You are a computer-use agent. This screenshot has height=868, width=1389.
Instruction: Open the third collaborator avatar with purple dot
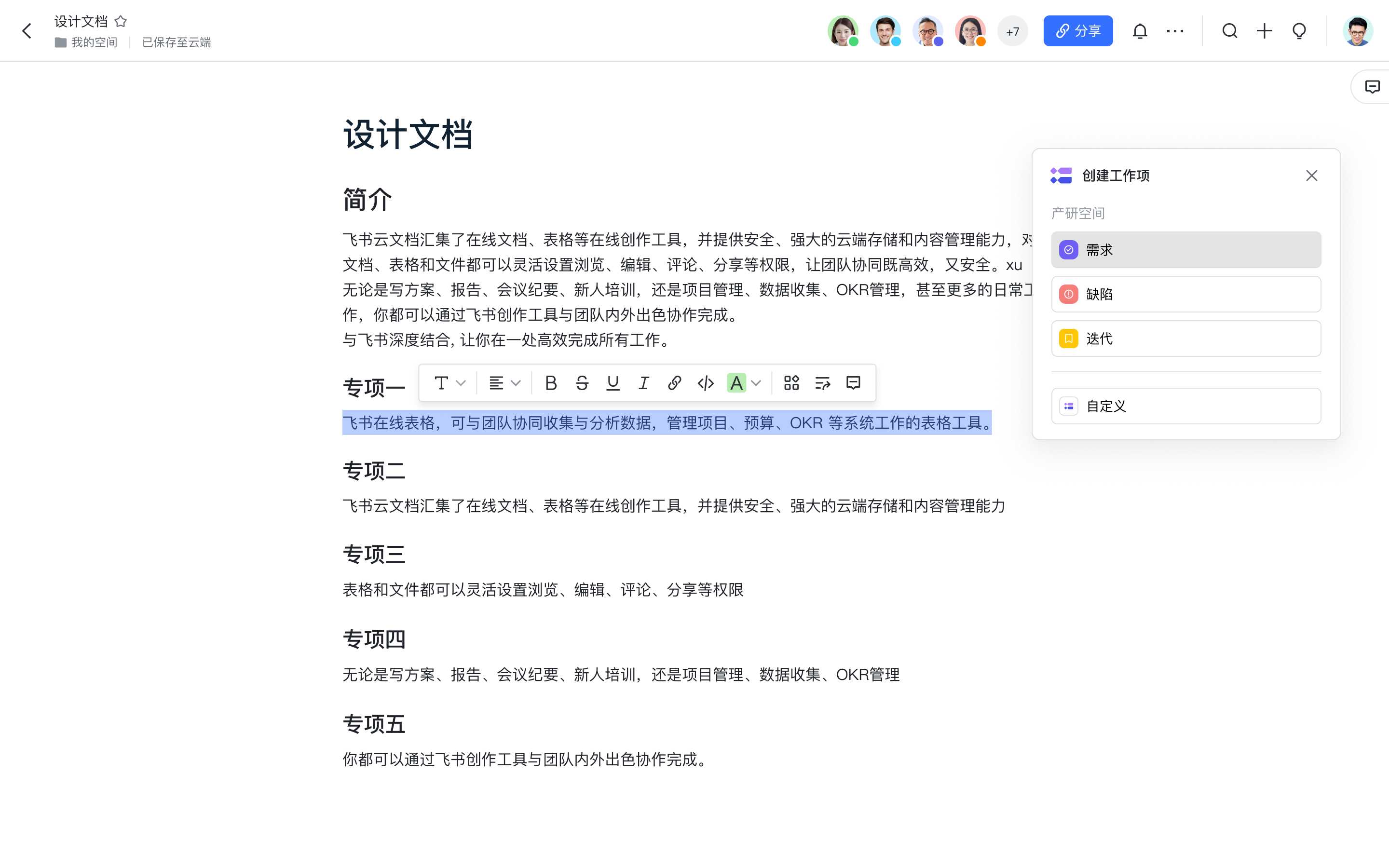click(927, 31)
